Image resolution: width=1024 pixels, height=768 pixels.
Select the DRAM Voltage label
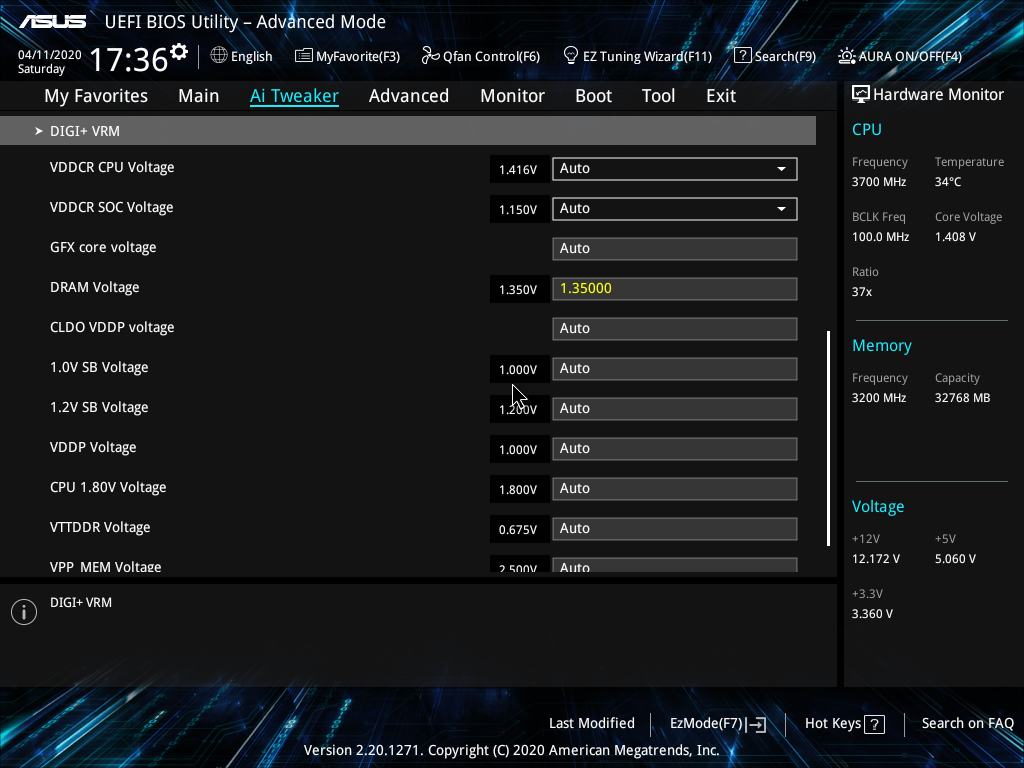pyautogui.click(x=95, y=287)
